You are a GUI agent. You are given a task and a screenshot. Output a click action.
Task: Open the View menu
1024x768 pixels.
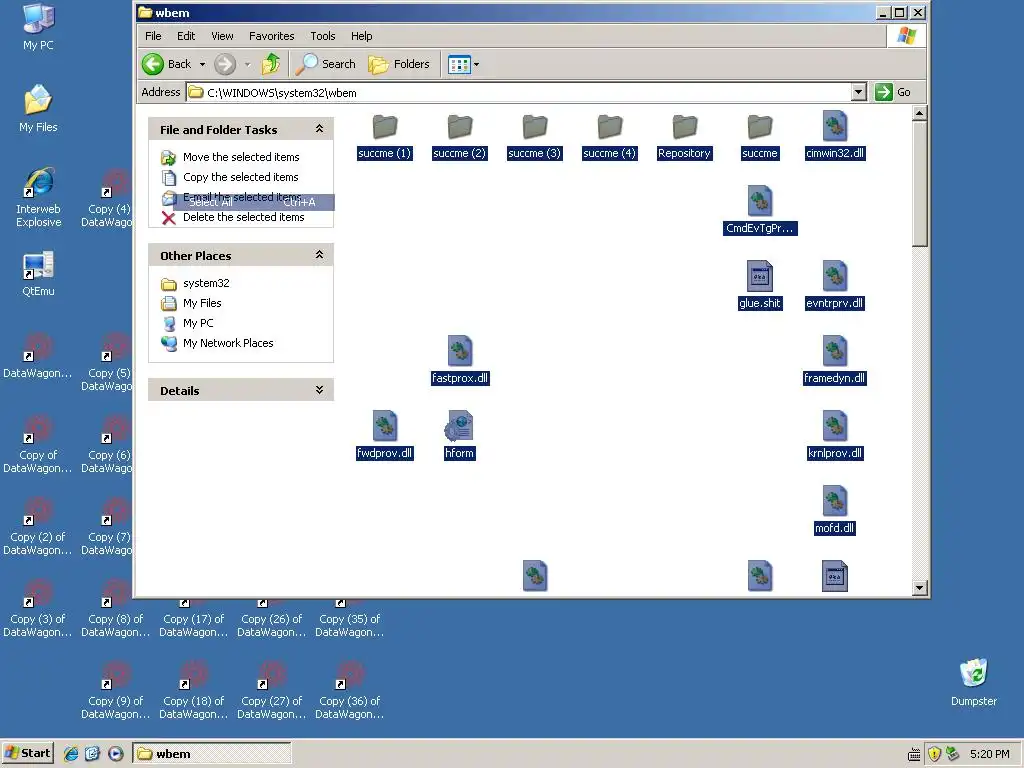222,36
